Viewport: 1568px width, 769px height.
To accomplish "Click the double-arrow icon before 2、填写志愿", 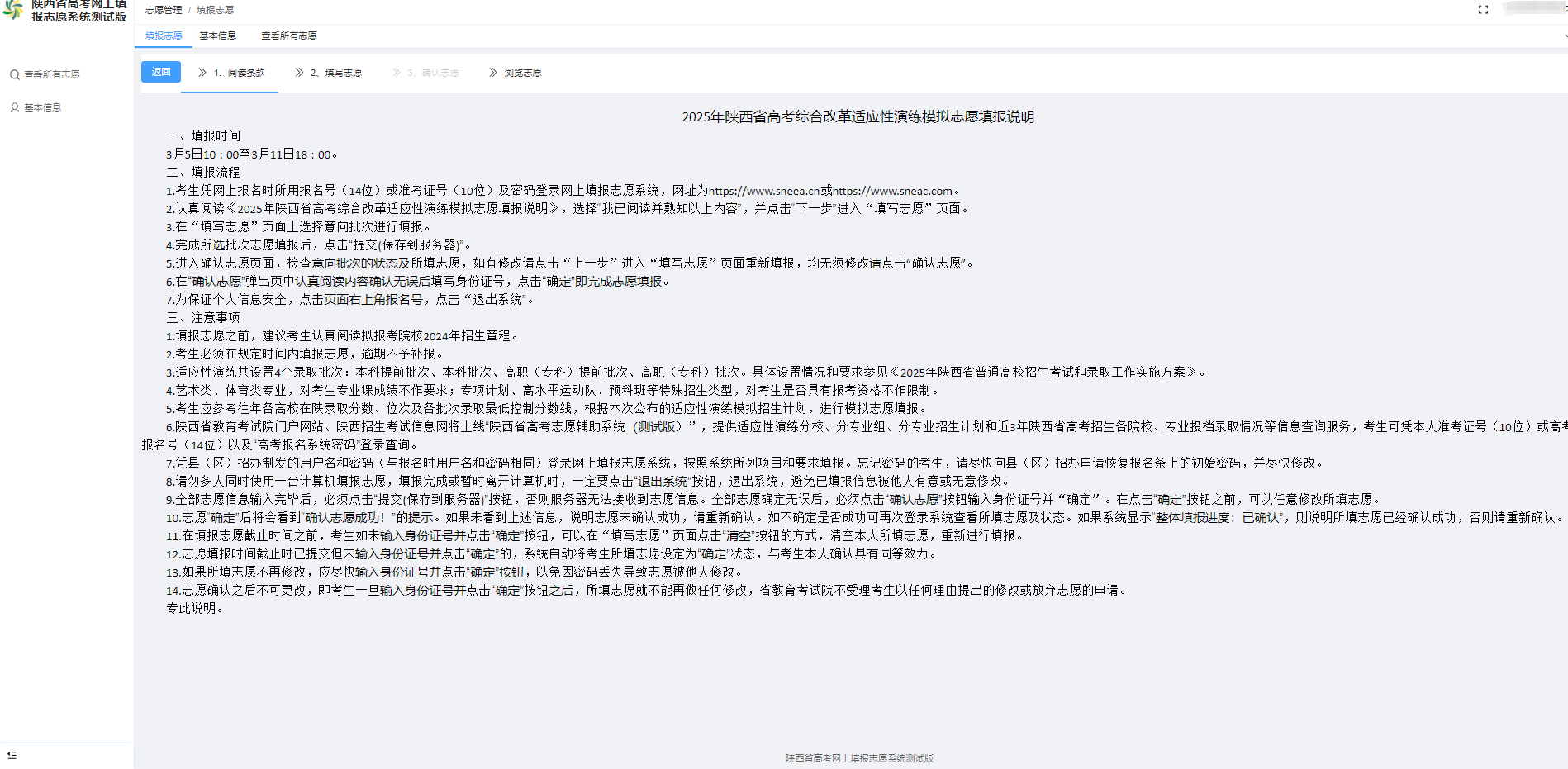I will 299,73.
